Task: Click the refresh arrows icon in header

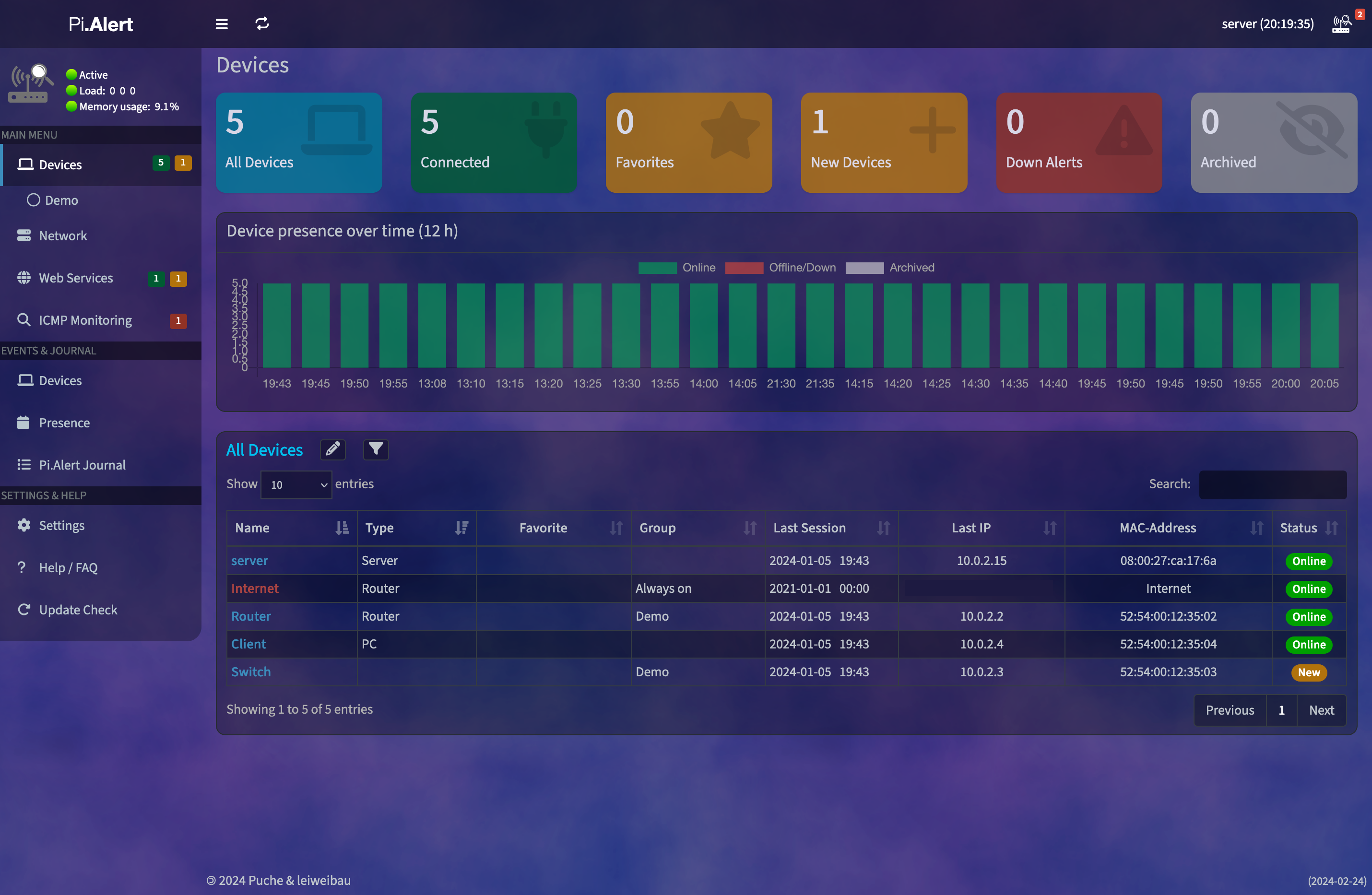Action: tap(262, 24)
